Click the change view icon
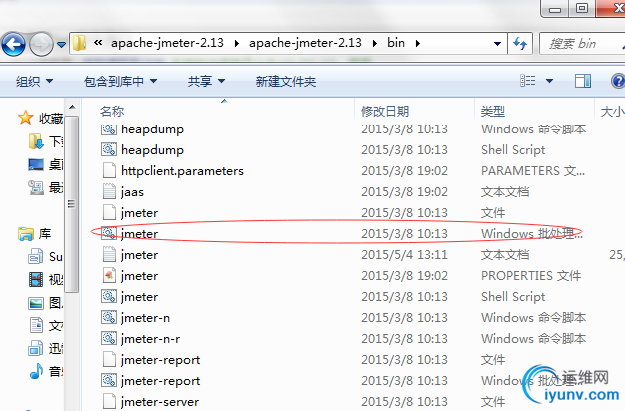The width and height of the screenshot is (625, 411). coord(527,81)
